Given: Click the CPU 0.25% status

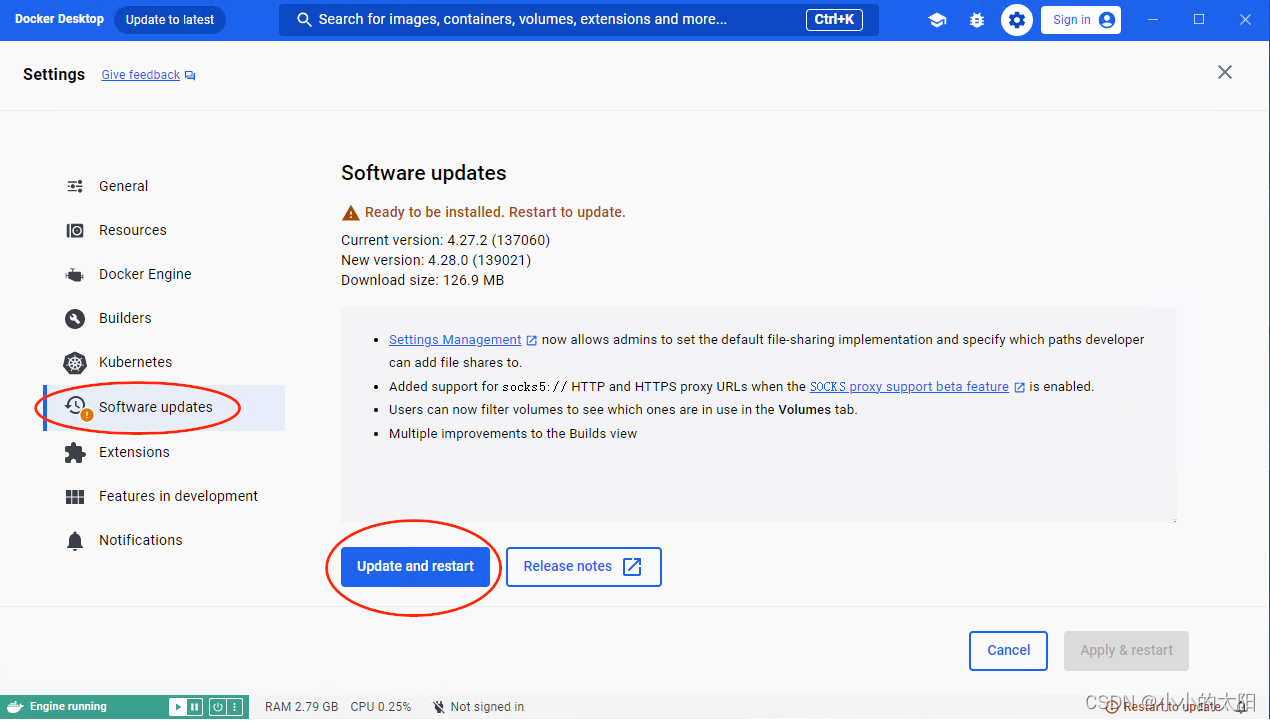Looking at the screenshot, I should tap(381, 707).
